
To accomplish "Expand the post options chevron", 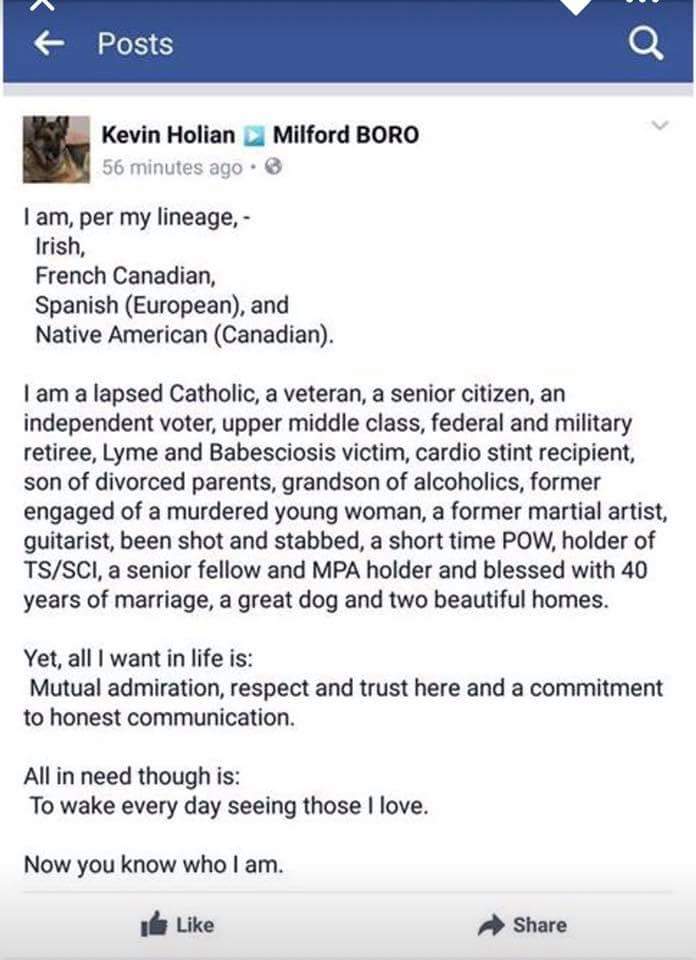I will tap(659, 126).
